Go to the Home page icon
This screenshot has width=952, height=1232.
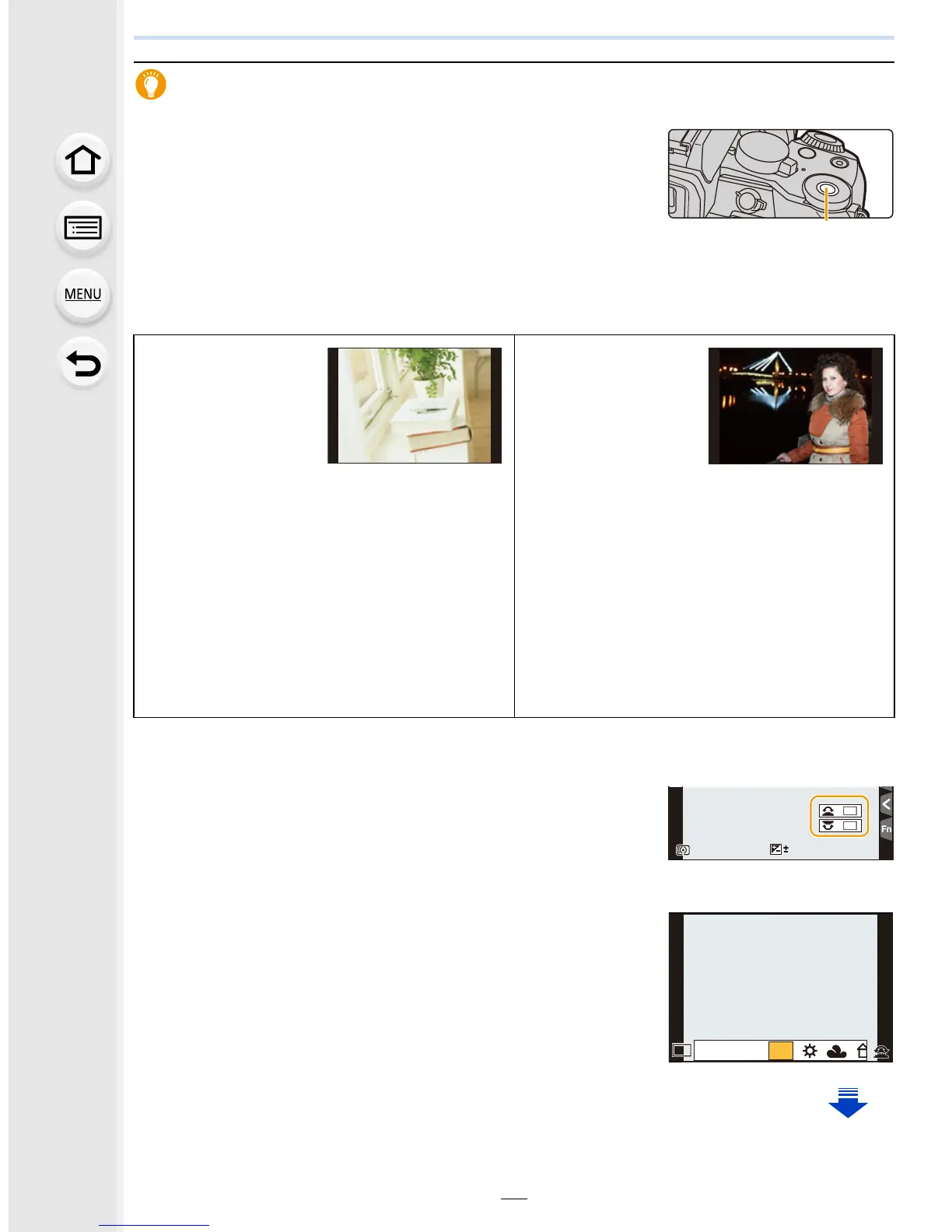[83, 161]
